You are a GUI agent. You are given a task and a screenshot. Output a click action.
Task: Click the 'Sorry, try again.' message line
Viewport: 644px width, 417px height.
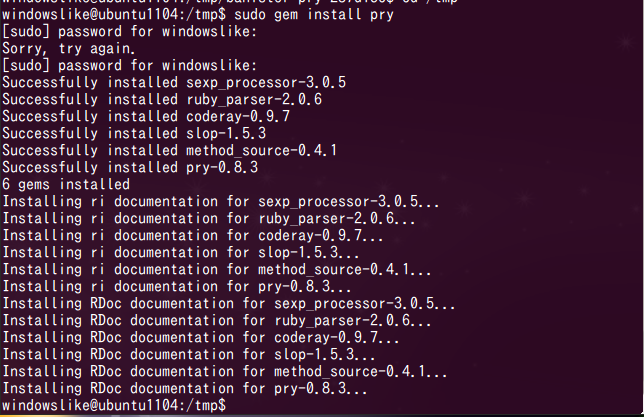click(x=69, y=48)
